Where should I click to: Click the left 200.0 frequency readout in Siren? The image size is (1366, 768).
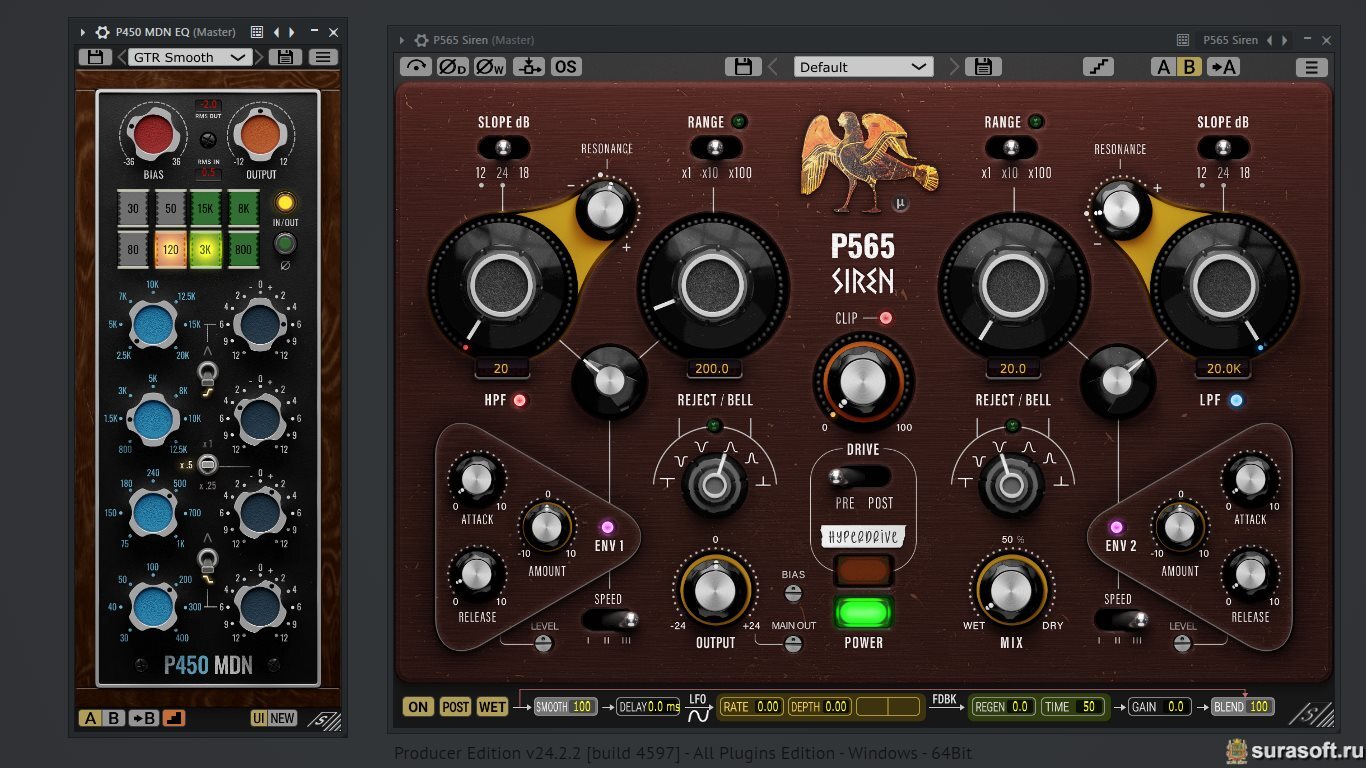point(712,369)
